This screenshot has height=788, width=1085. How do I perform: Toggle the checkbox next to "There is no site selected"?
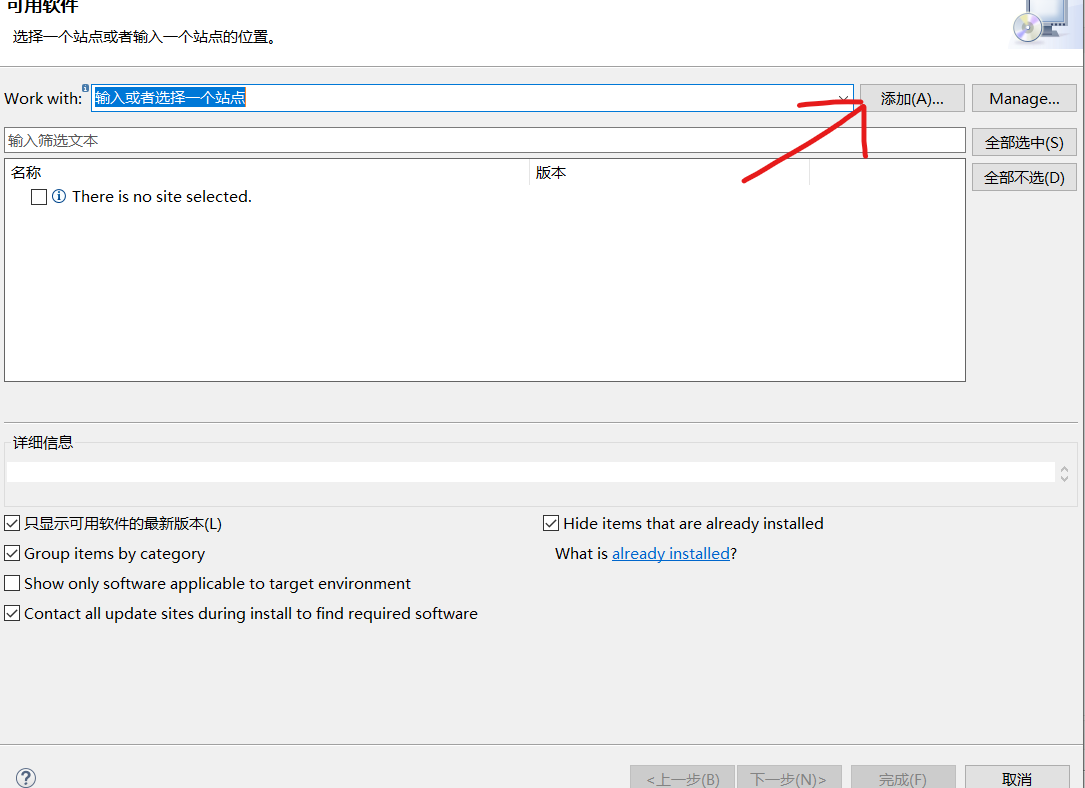37,196
